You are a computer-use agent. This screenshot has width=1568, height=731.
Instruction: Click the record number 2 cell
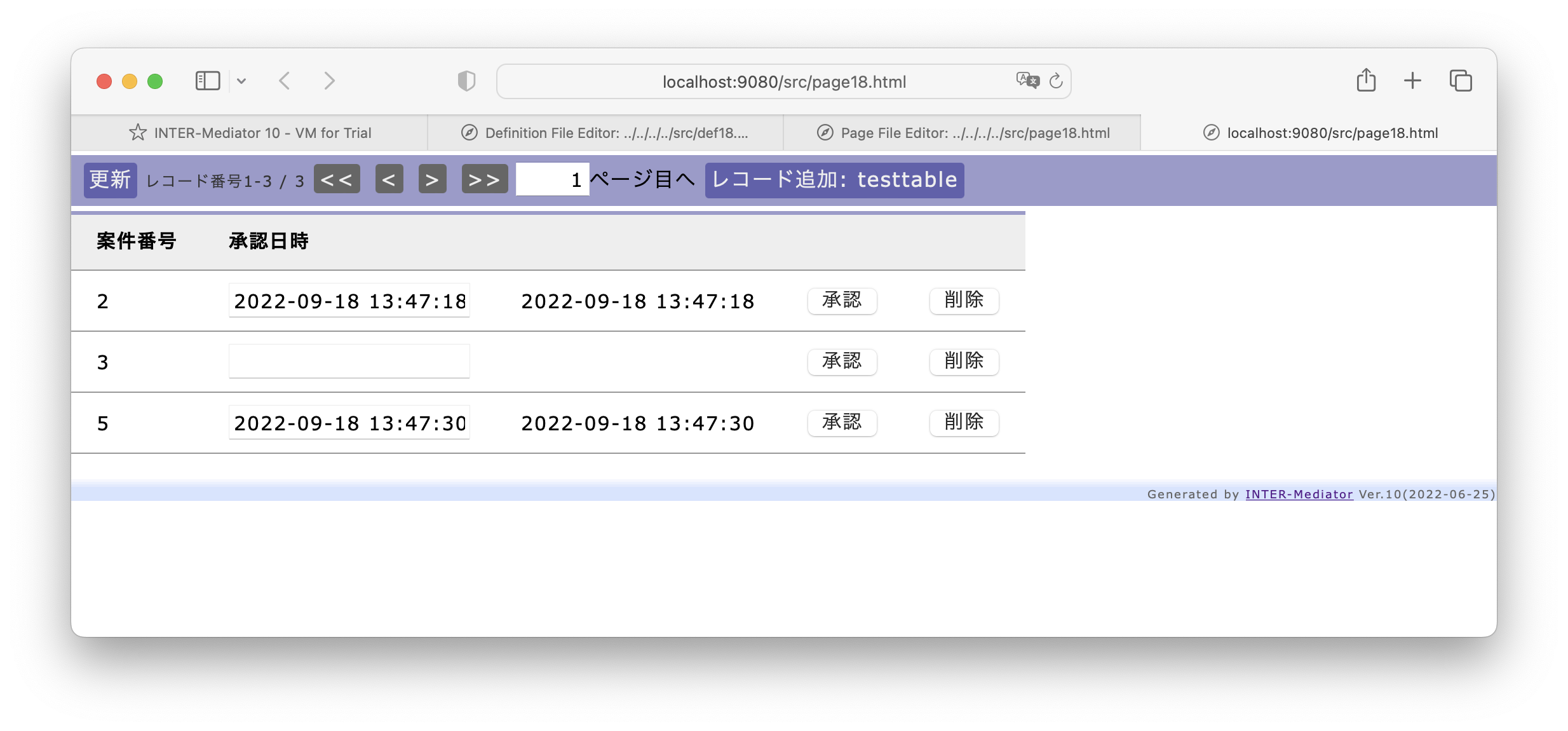[103, 301]
